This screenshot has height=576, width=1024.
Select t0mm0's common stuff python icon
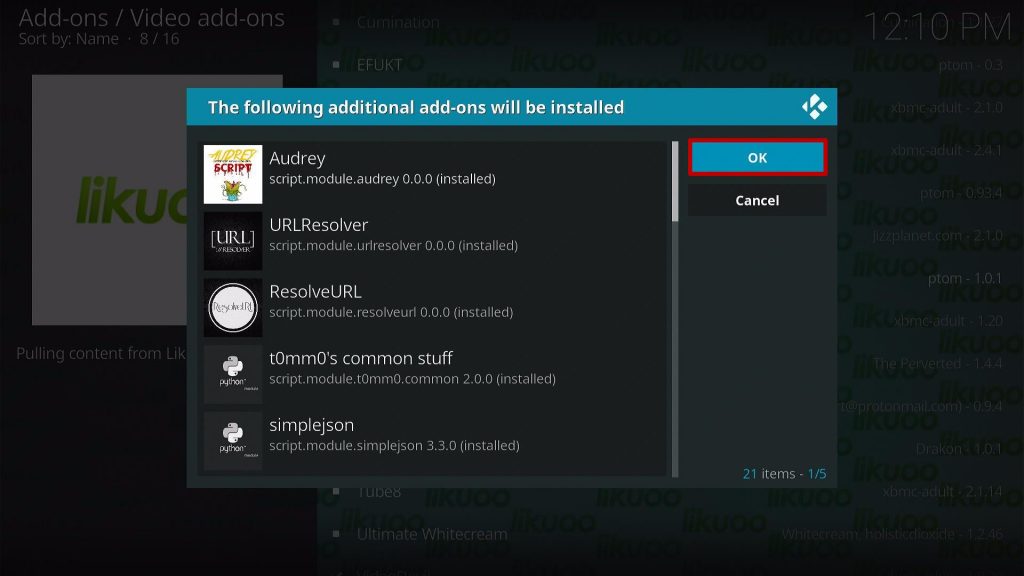coord(232,374)
